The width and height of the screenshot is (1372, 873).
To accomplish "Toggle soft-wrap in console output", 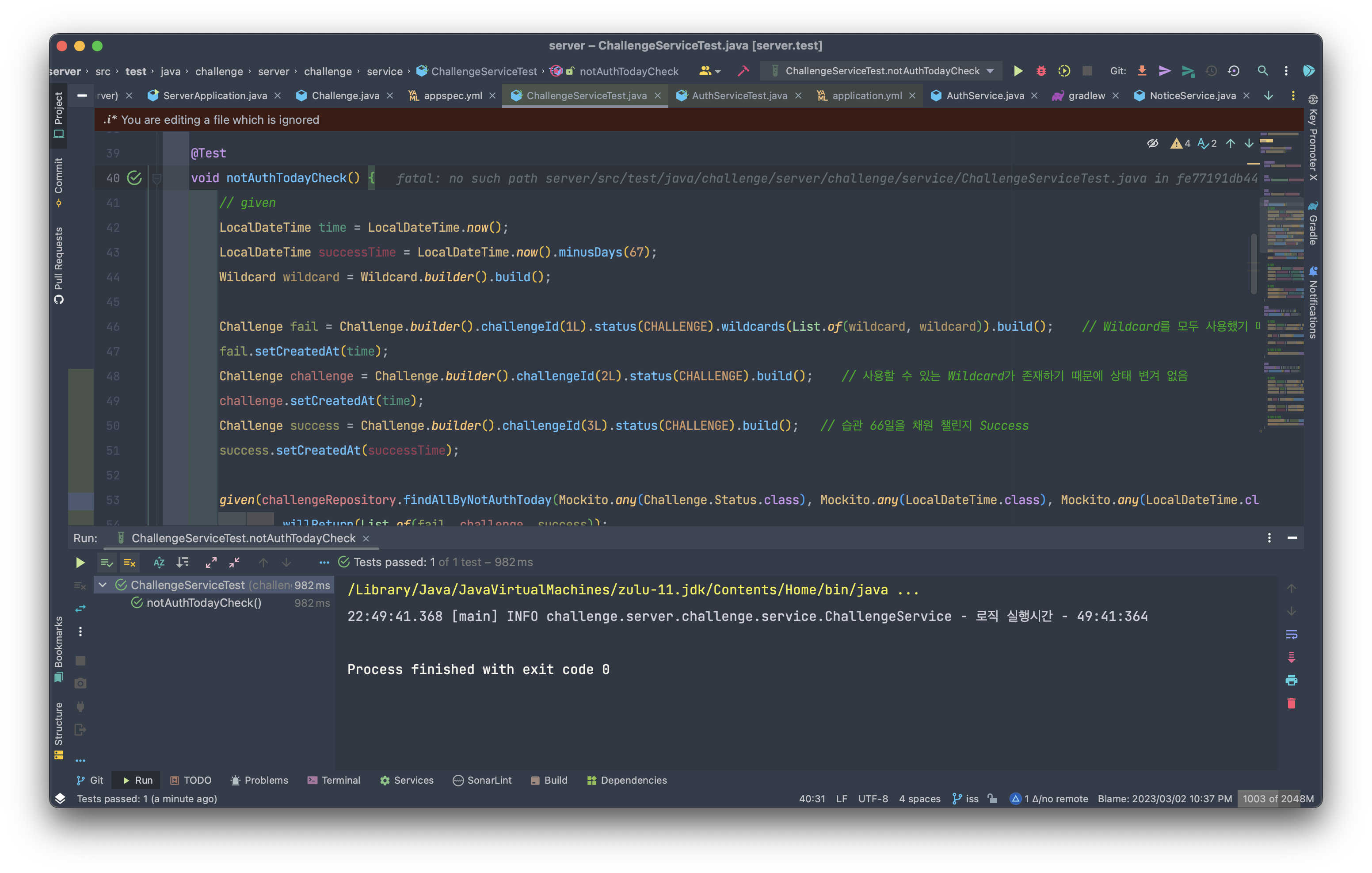I will pos(1291,634).
